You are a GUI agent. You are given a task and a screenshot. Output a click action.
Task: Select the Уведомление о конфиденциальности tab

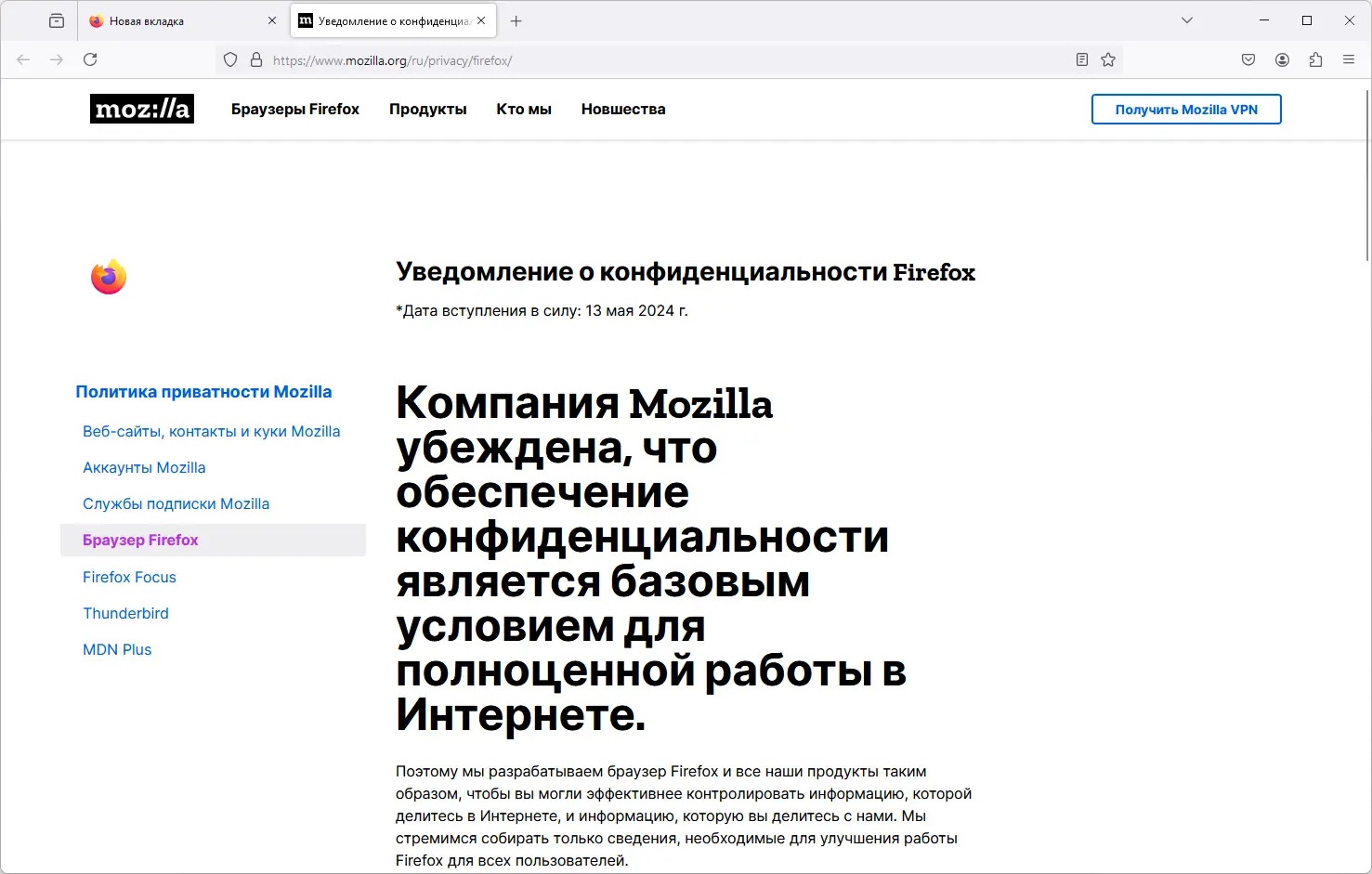(x=393, y=20)
